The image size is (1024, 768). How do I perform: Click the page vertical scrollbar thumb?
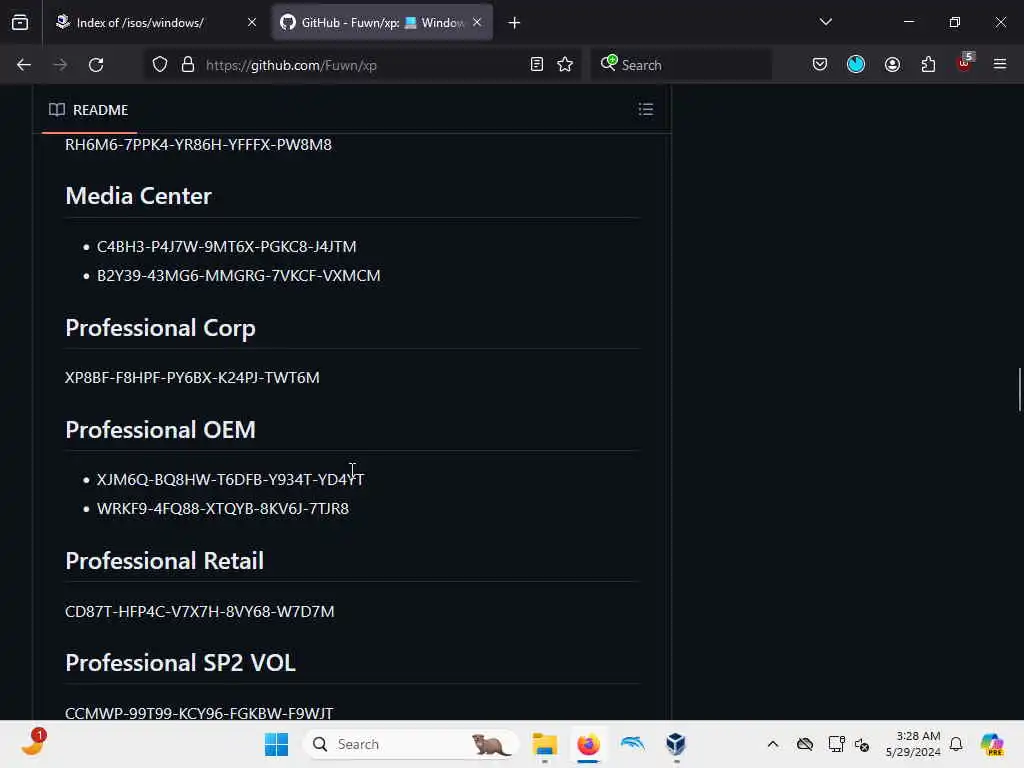1019,389
